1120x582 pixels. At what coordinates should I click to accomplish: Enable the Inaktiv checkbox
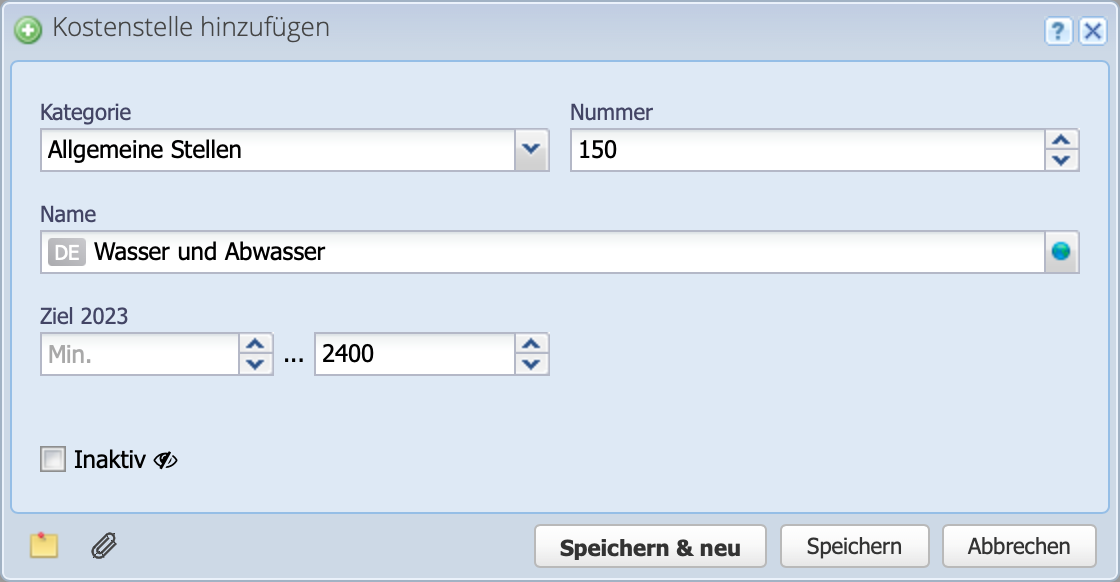point(51,460)
